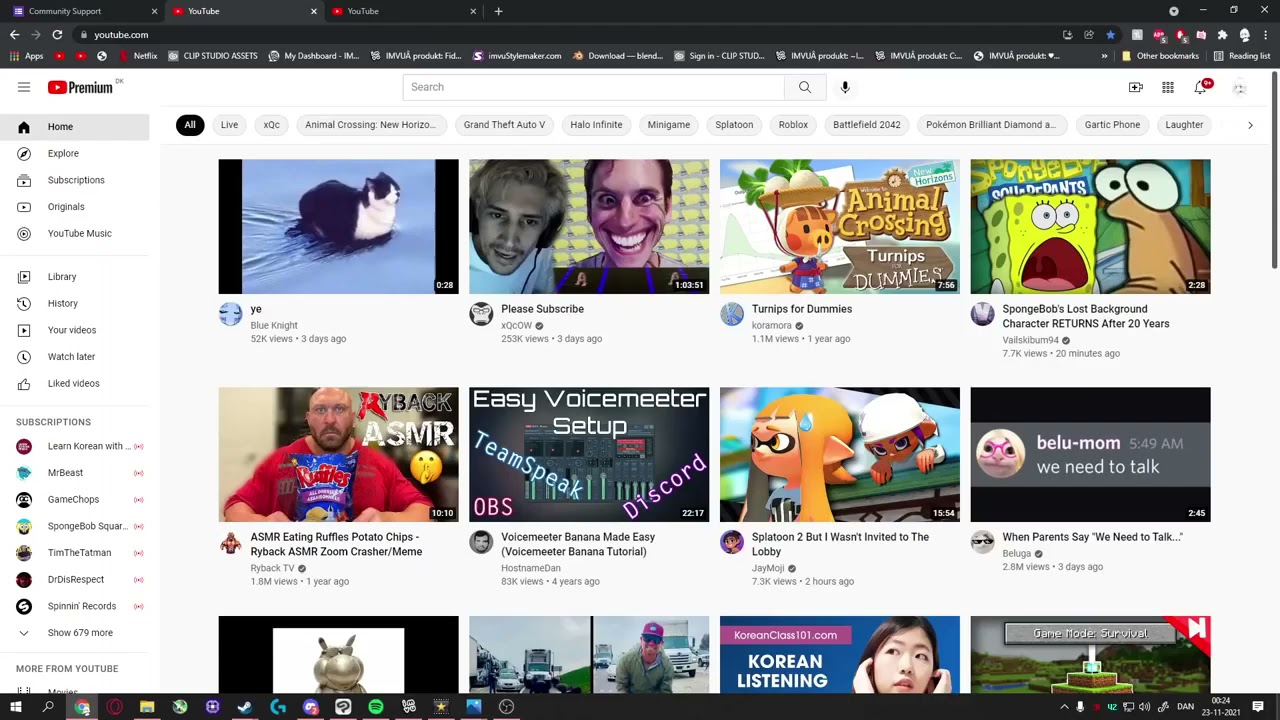Start voice search with the microphone

click(845, 87)
